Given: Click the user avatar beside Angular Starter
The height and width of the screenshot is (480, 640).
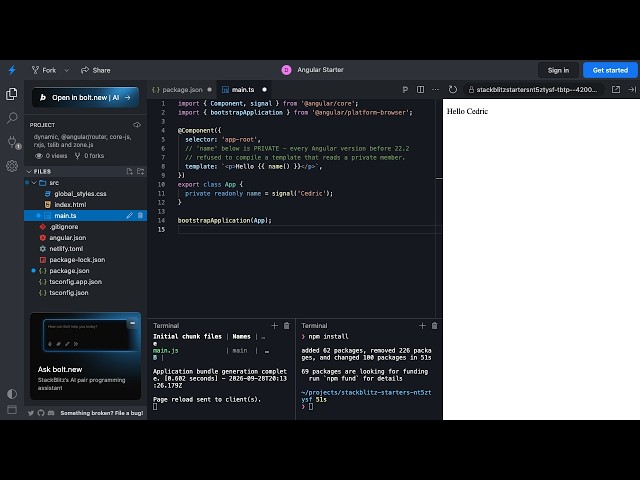Looking at the screenshot, I should point(286,70).
